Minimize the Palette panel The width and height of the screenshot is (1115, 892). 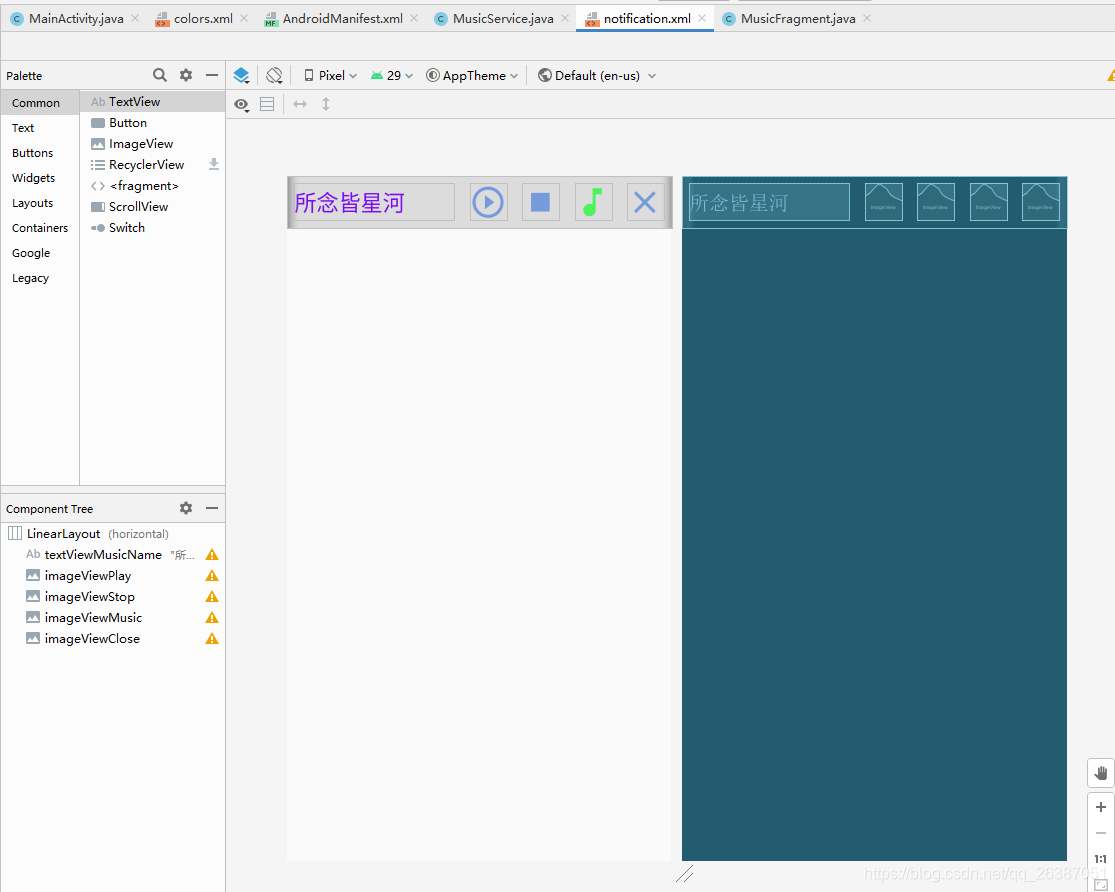coord(212,75)
